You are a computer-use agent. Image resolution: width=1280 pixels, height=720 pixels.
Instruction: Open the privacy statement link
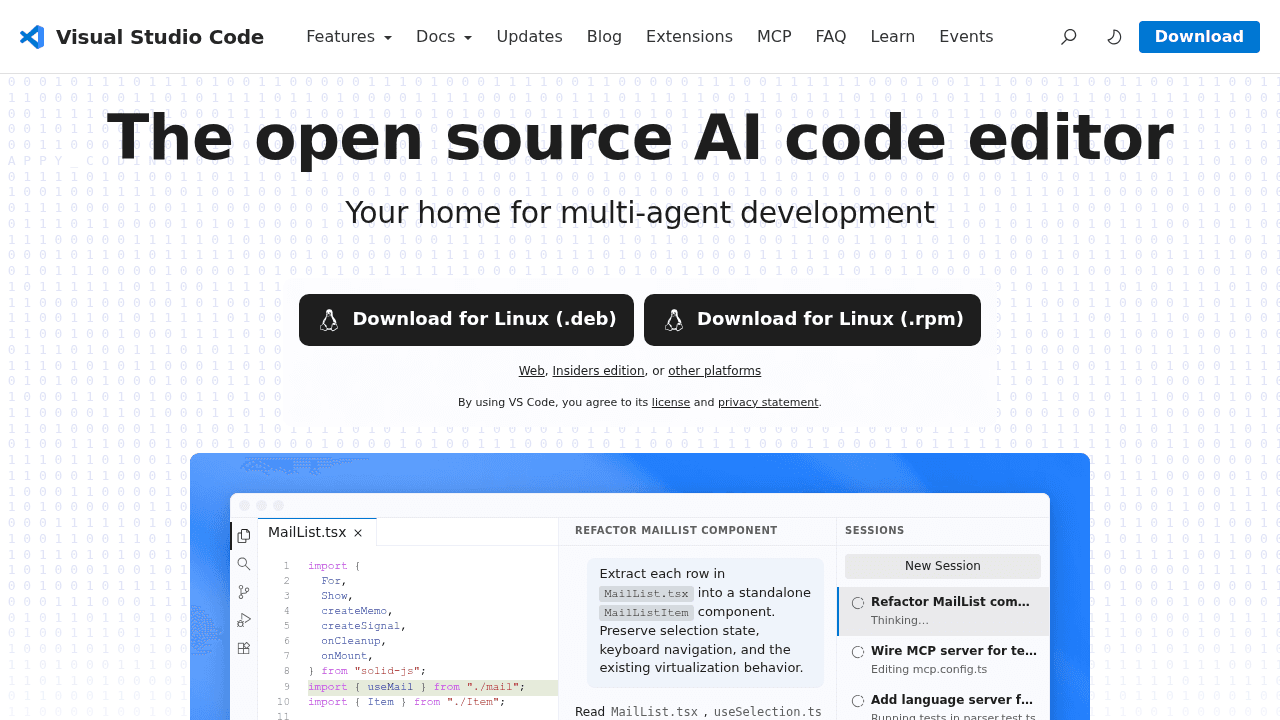(768, 402)
